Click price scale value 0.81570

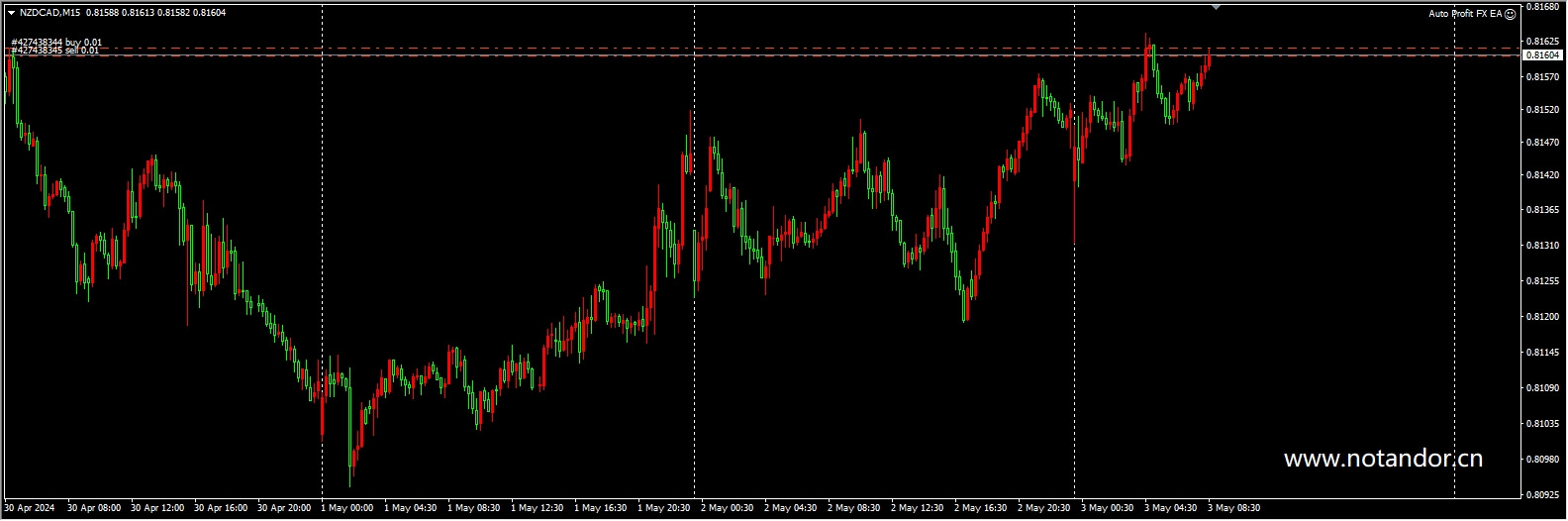[1543, 76]
